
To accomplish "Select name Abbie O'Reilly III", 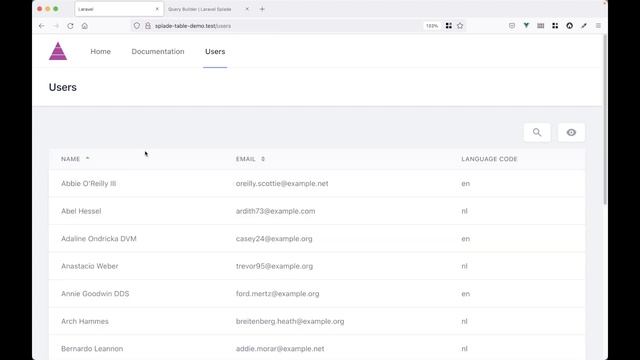I will pyautogui.click(x=89, y=184).
